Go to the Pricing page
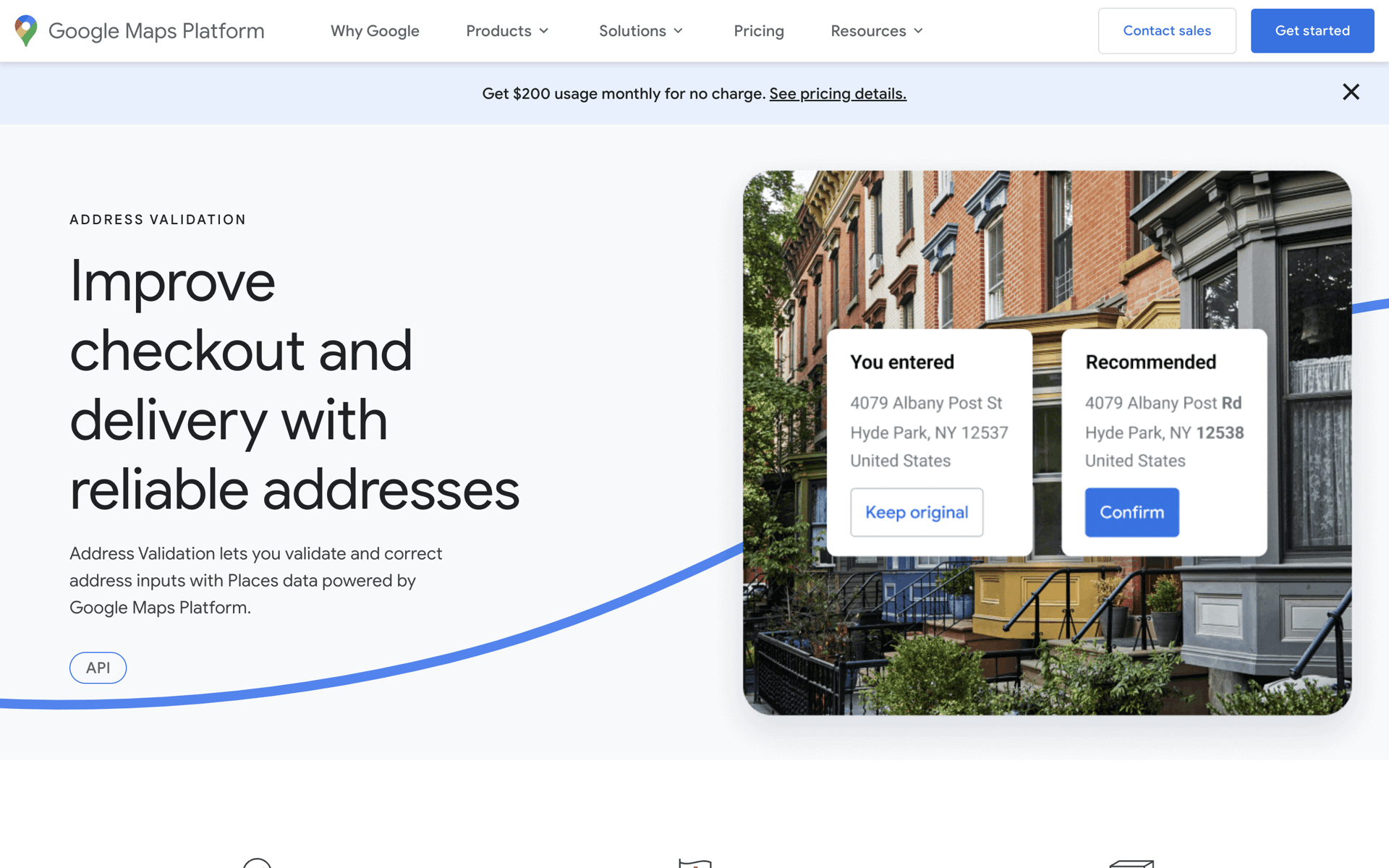Image resolution: width=1389 pixels, height=868 pixels. pos(759,30)
